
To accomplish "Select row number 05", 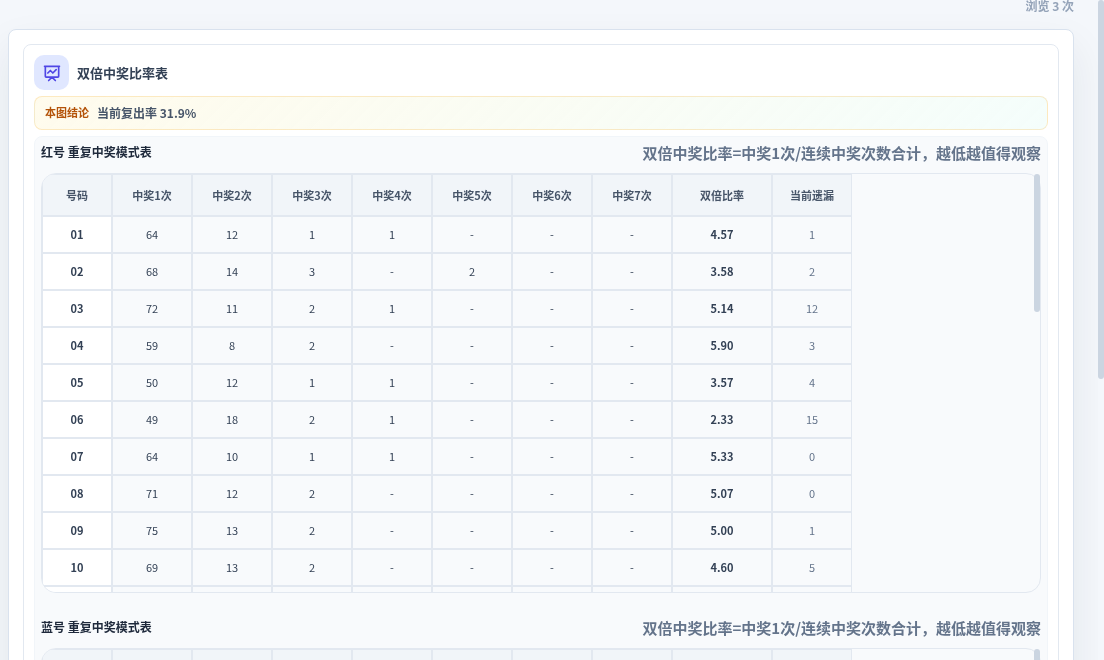I will click(x=77, y=382).
